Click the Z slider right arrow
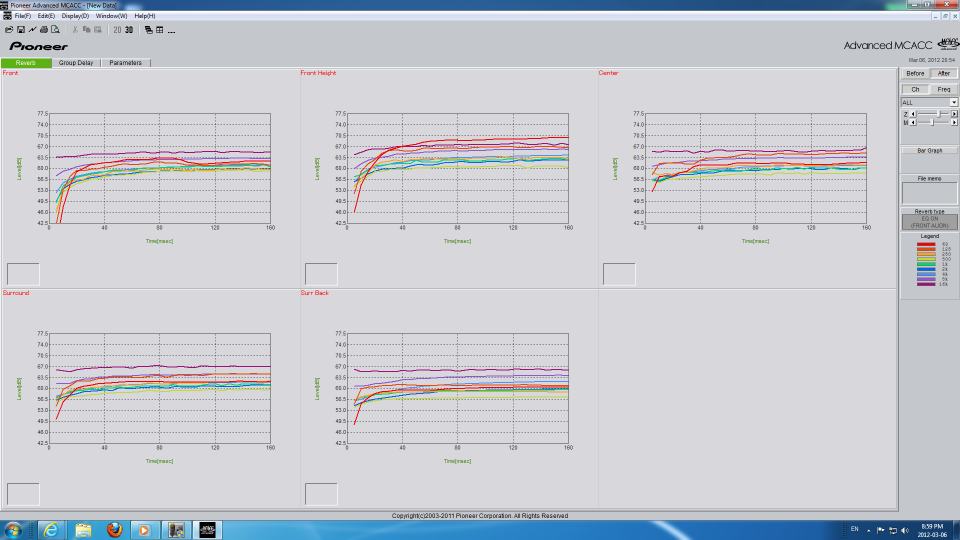This screenshot has height=540, width=960. 952,113
